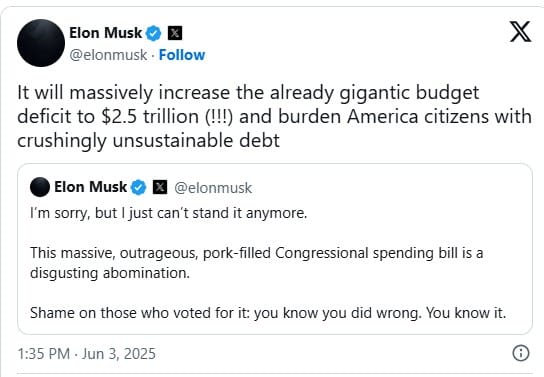This screenshot has height=377, width=544.
Task: Click the line about pork-filled Congressional spending bill
Action: coord(257,253)
